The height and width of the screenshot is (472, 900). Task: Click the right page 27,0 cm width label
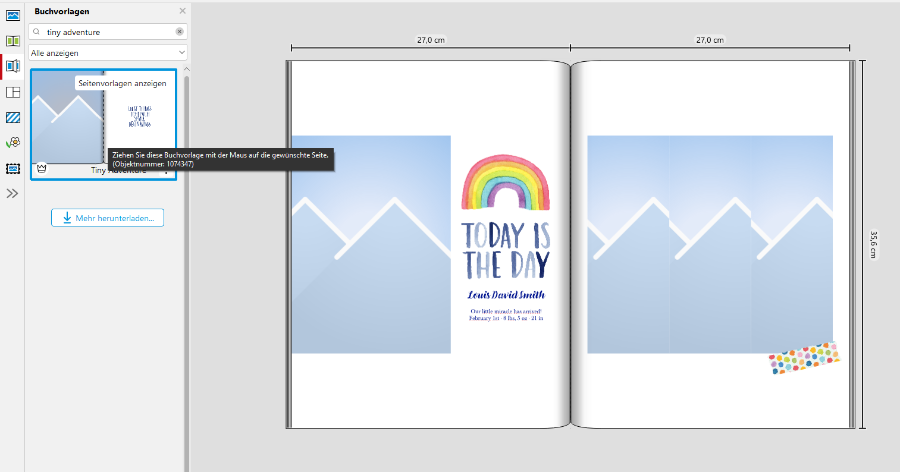710,40
